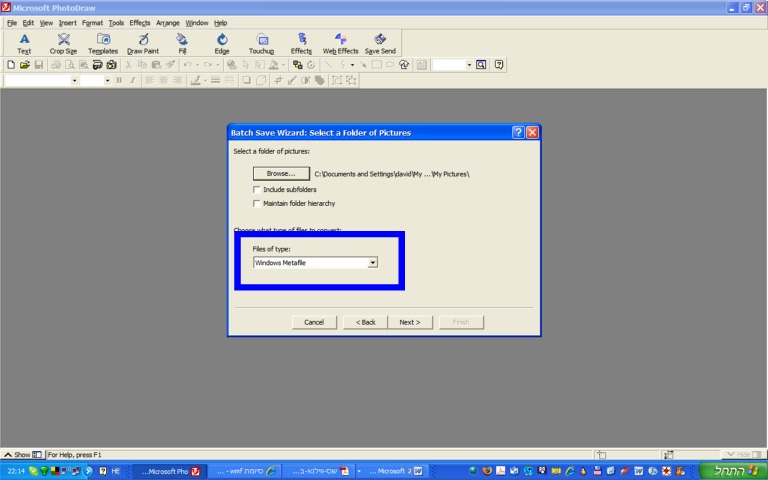Click the taskbar clock 22:14

pyautogui.click(x=16, y=471)
